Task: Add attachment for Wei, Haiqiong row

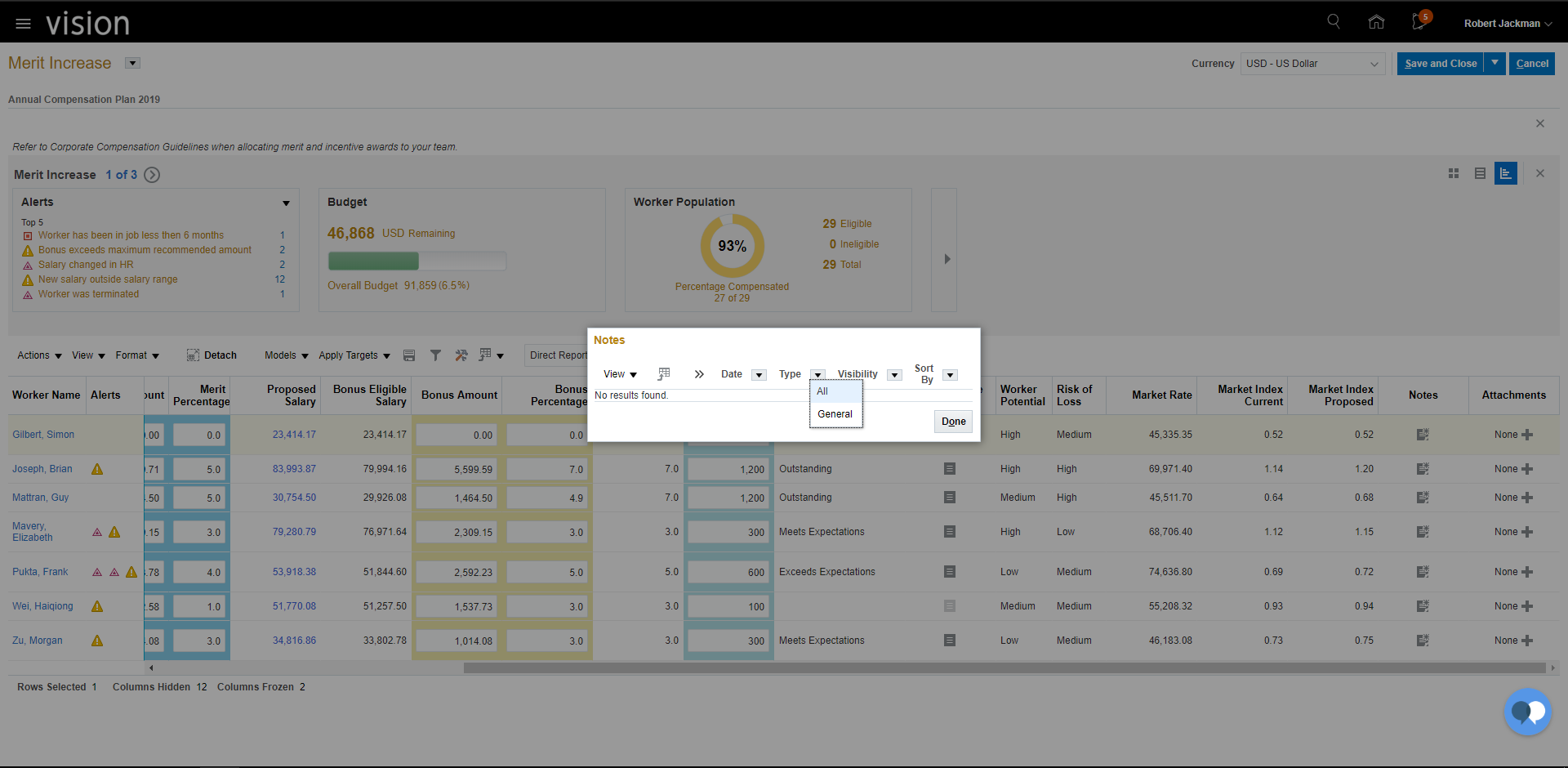Action: click(1527, 606)
